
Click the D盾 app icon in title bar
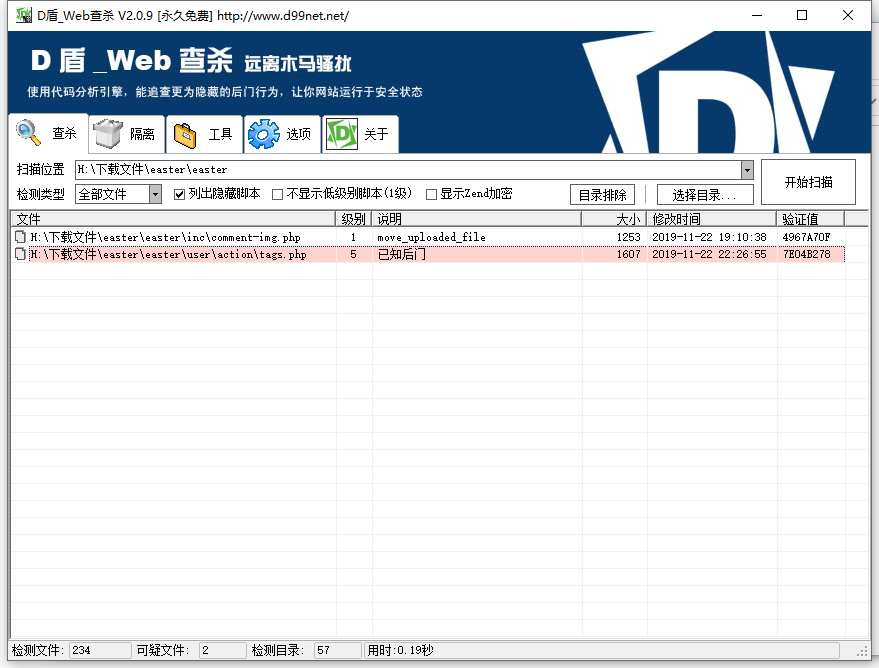(x=22, y=16)
